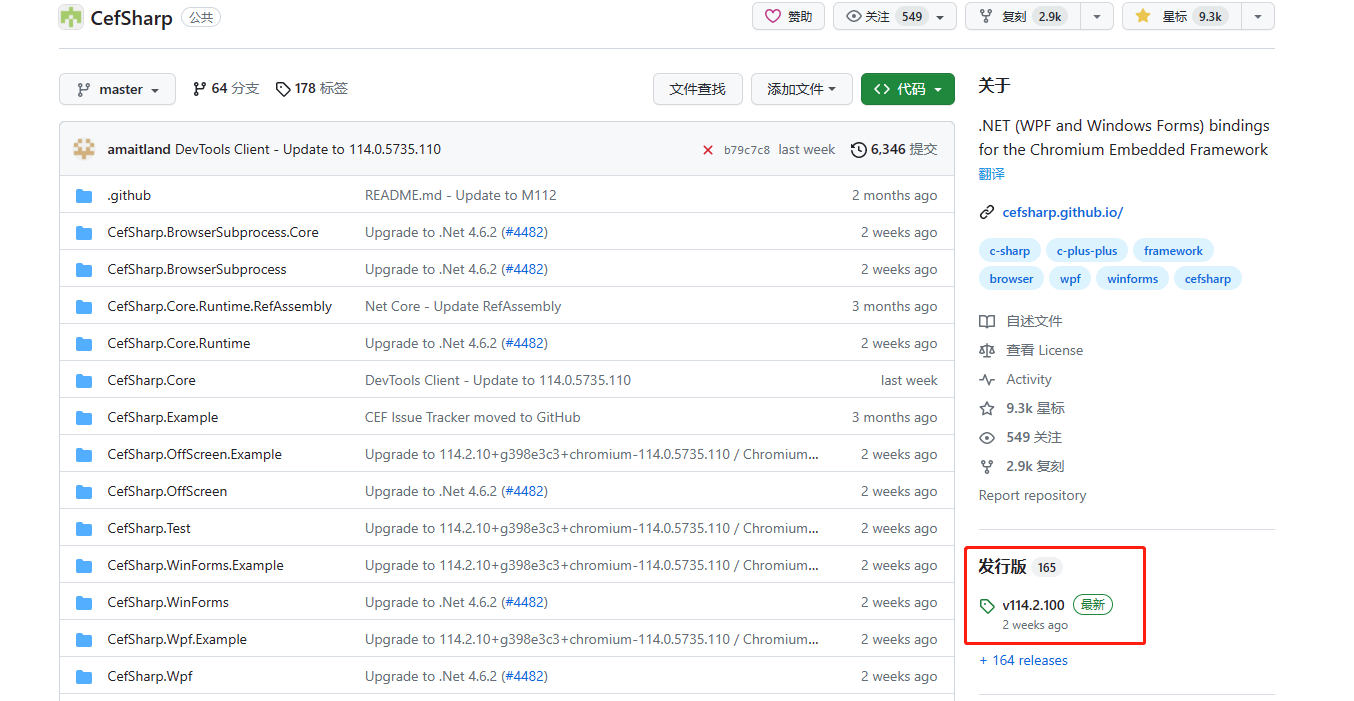This screenshot has width=1354, height=701.
Task: Click the CefSharp.OffScreen.Example folder icon
Action: (x=84, y=455)
